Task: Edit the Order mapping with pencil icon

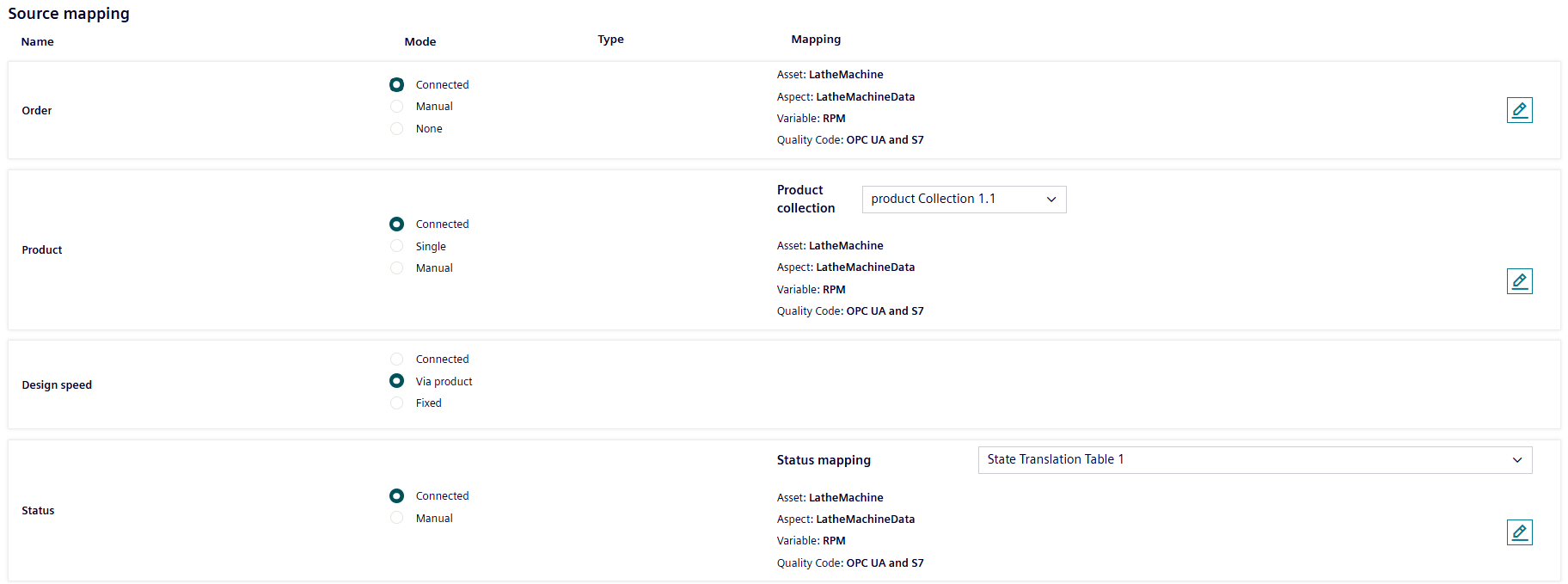Action: coord(1519,110)
